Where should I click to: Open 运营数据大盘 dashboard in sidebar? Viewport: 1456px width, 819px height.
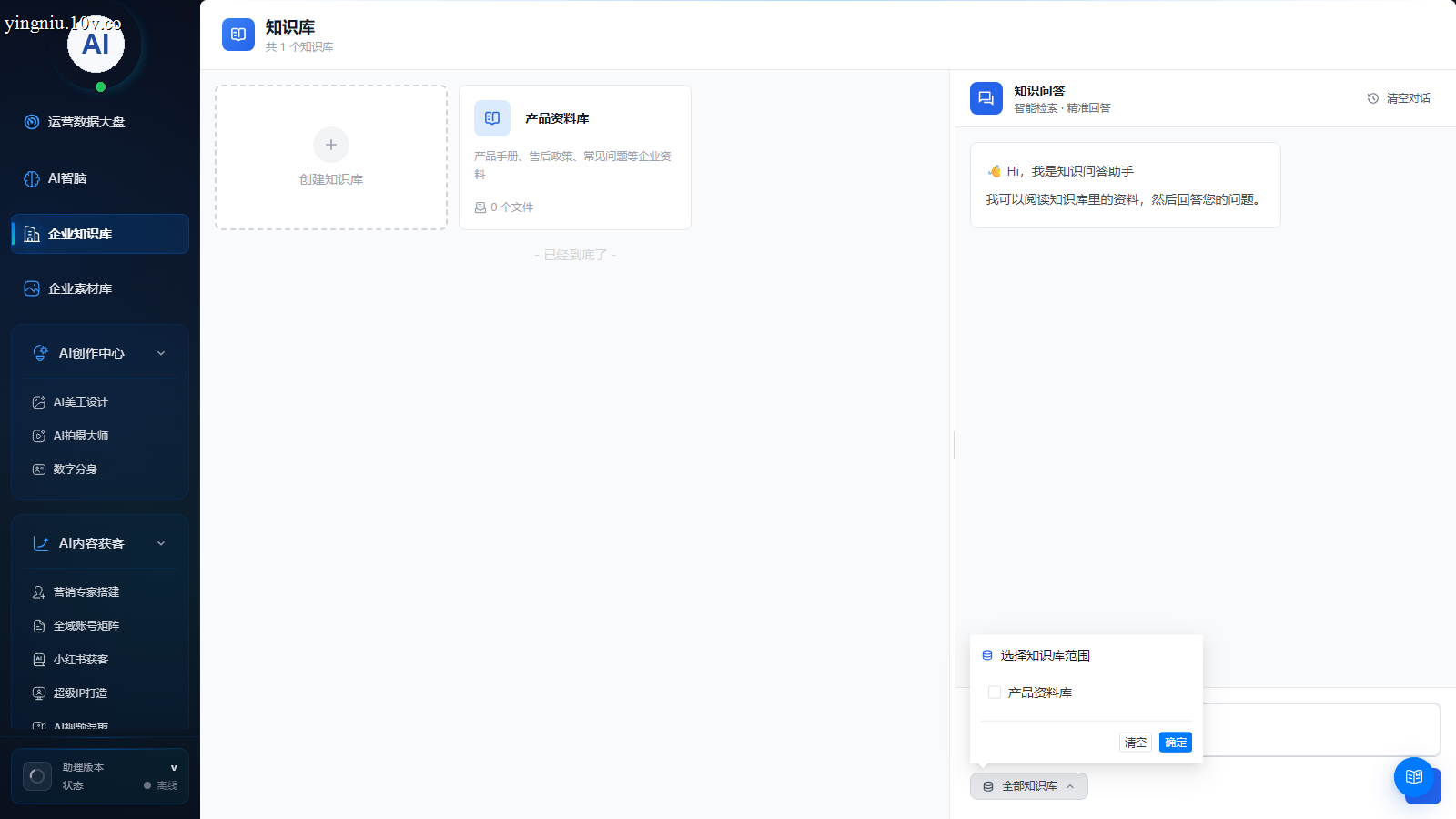pyautogui.click(x=100, y=122)
